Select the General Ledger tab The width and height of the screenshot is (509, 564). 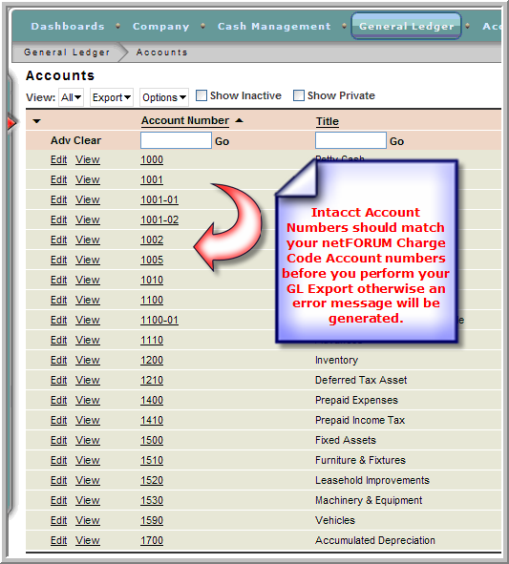(406, 26)
